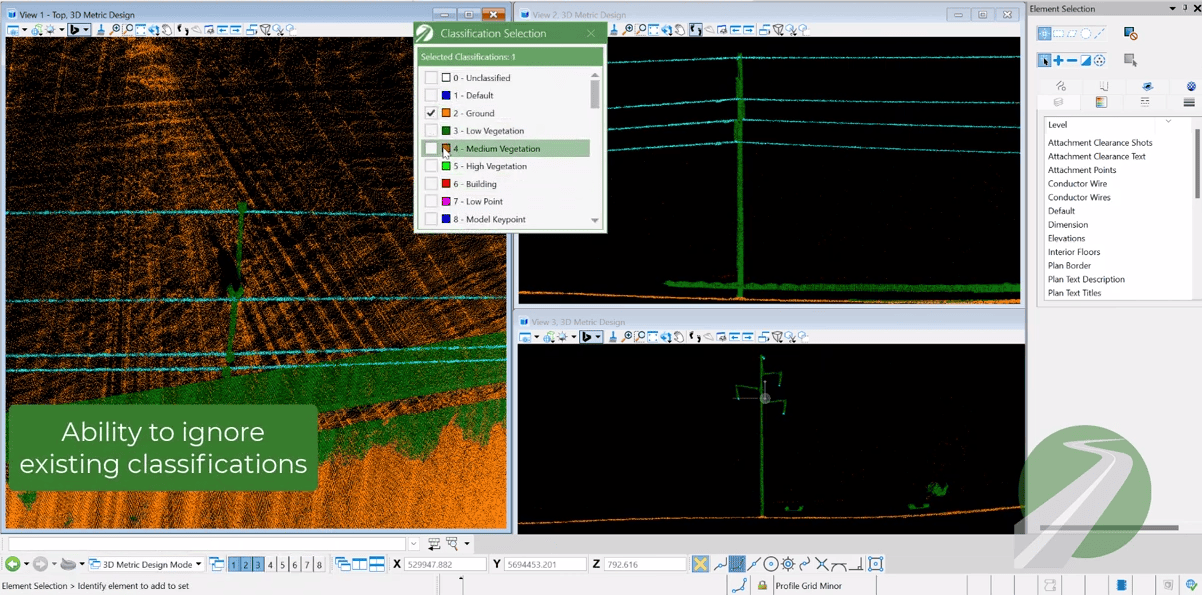Viewport: 1202px width, 595px height.
Task: Open the 3D Metric Design Mode dropdown
Action: pyautogui.click(x=198, y=564)
